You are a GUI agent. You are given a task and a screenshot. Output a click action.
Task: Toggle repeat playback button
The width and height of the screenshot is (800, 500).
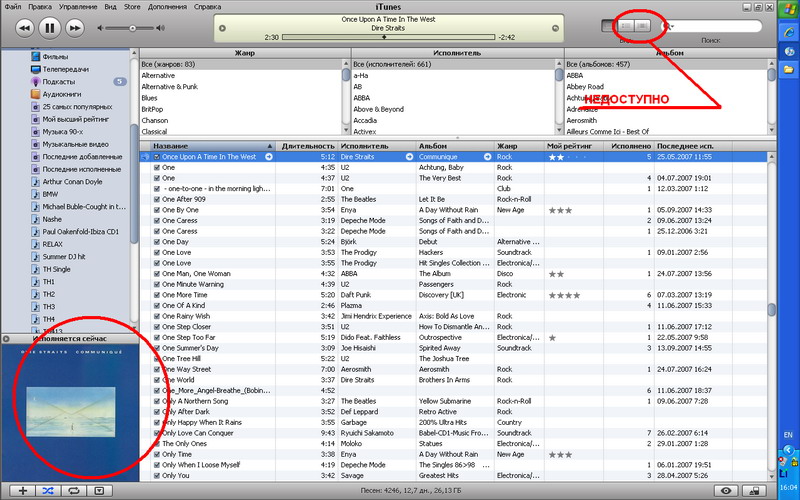coord(74,490)
